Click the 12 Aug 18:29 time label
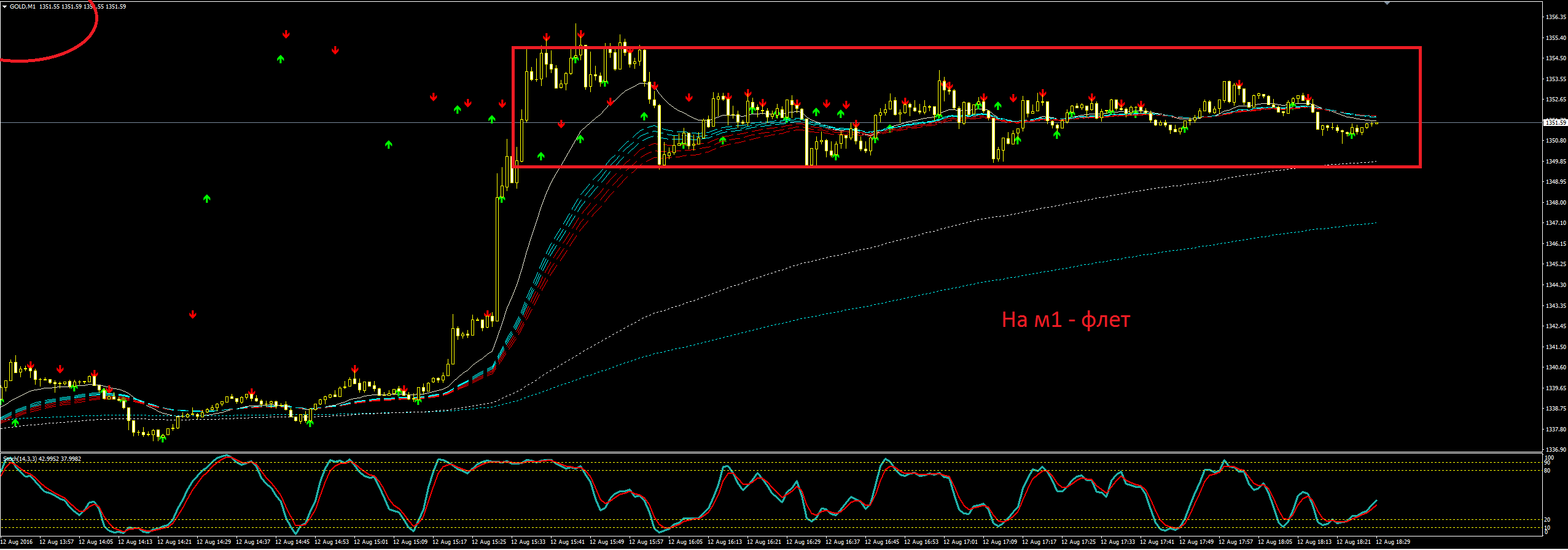The width and height of the screenshot is (1568, 550). coord(1393,542)
